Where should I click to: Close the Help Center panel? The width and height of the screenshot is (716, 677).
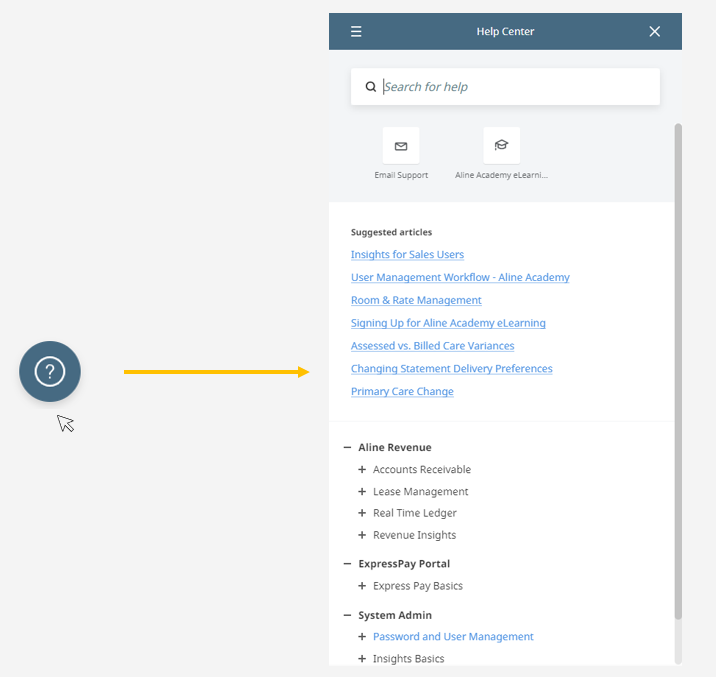[x=654, y=31]
